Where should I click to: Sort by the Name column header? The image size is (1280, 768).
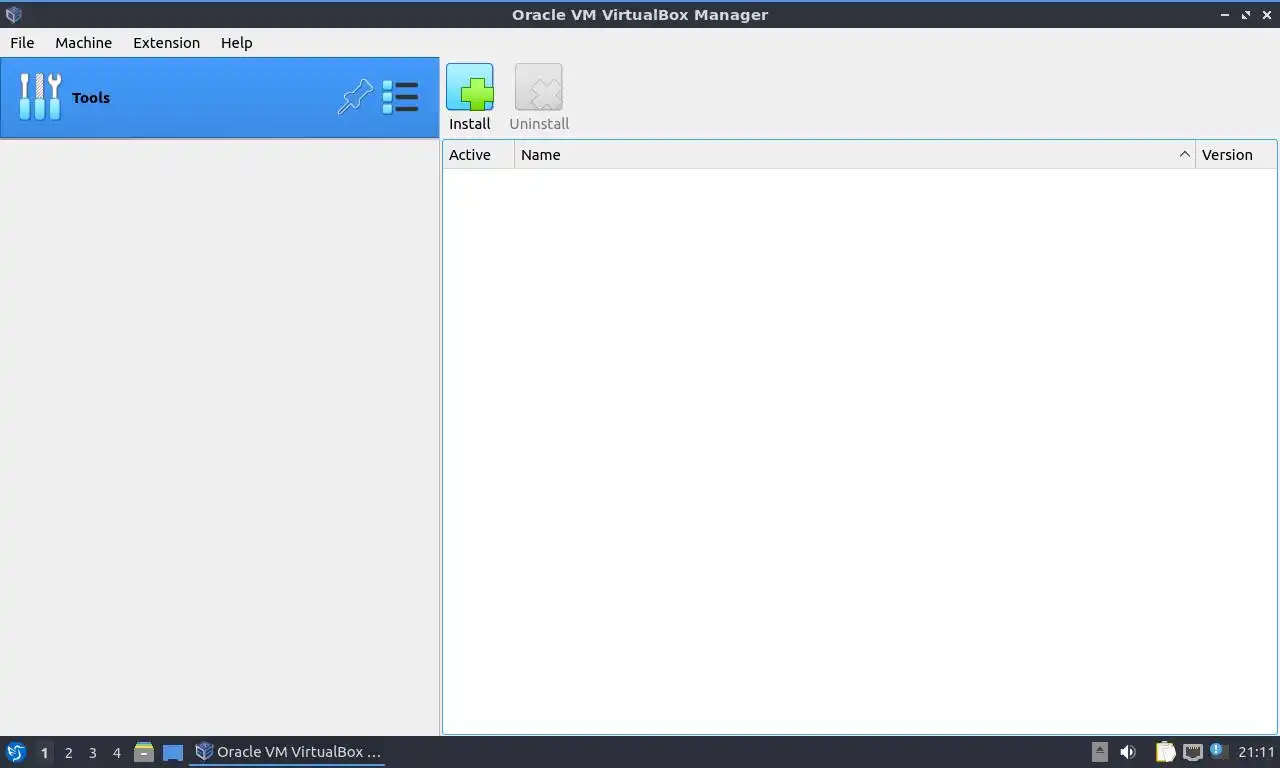pyautogui.click(x=855, y=155)
